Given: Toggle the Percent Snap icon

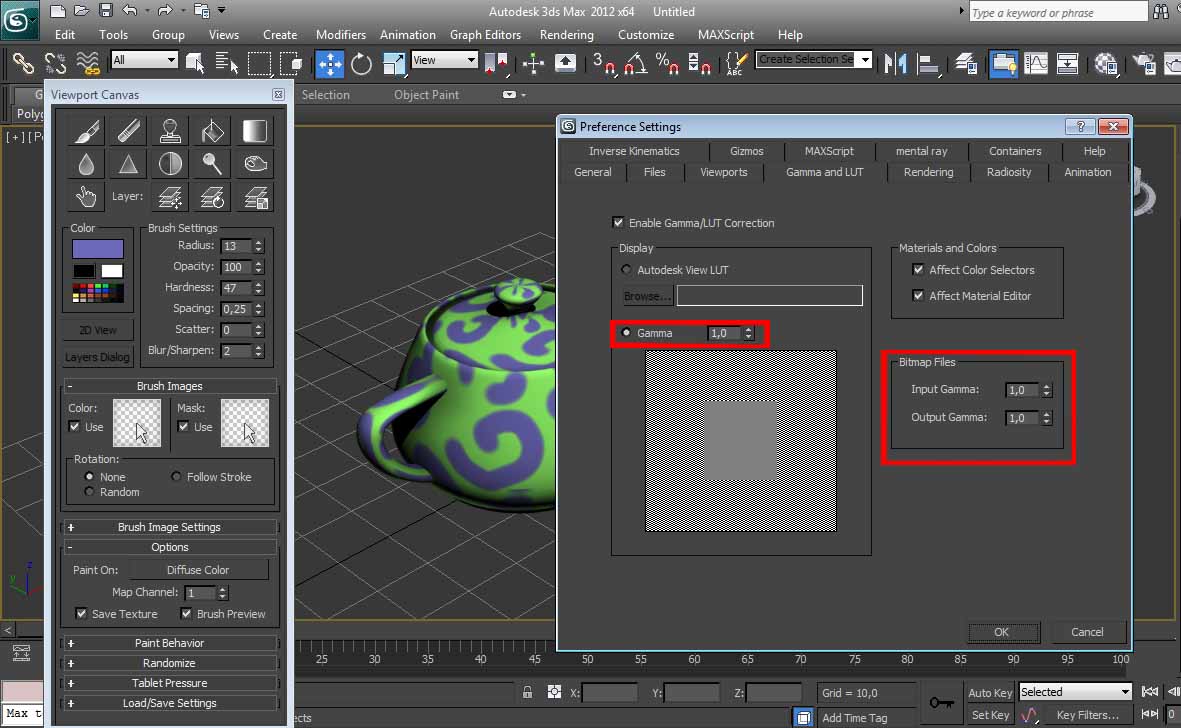Looking at the screenshot, I should coord(667,63).
